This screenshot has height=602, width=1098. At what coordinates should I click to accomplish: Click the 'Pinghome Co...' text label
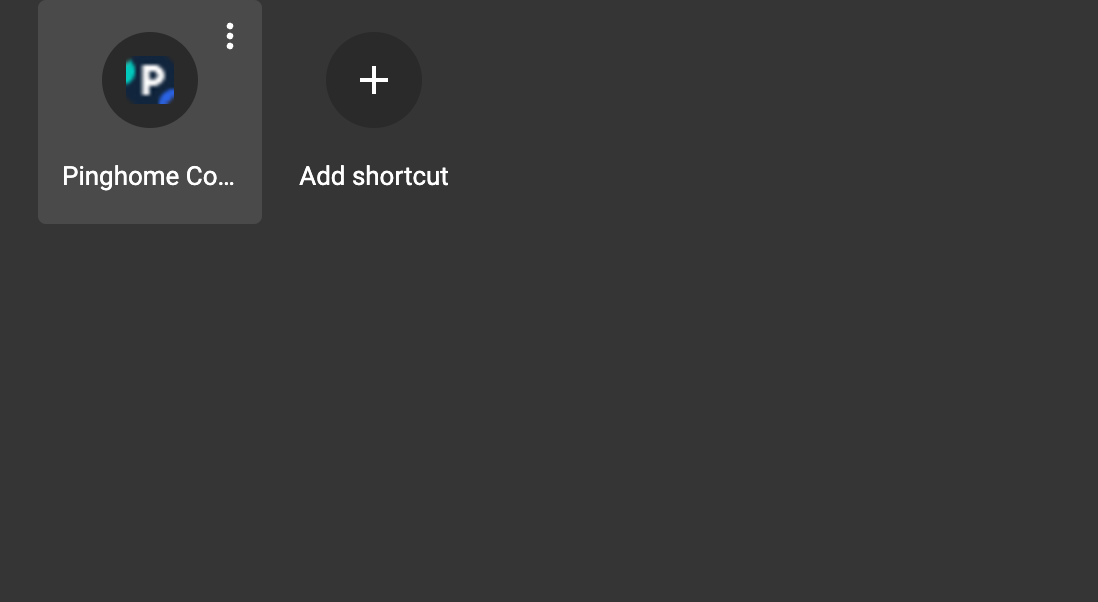148,176
